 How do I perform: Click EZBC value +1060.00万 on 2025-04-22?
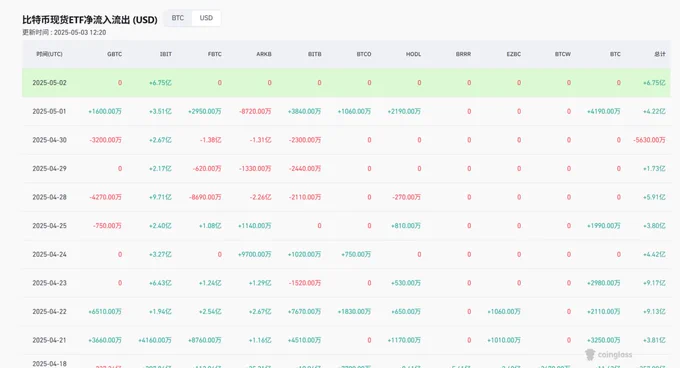click(x=504, y=312)
